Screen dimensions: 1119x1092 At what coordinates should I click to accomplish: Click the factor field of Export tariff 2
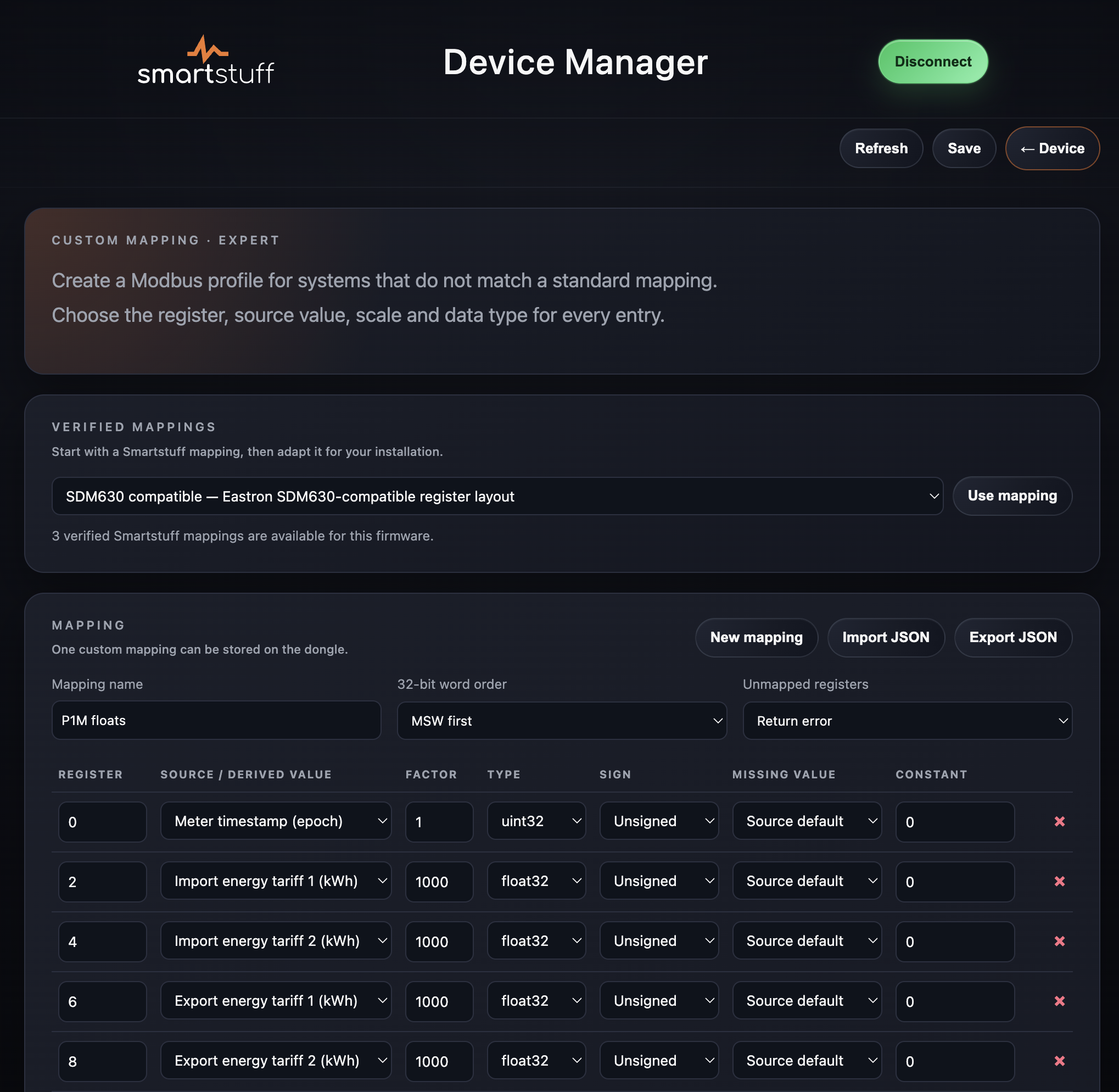click(439, 1062)
